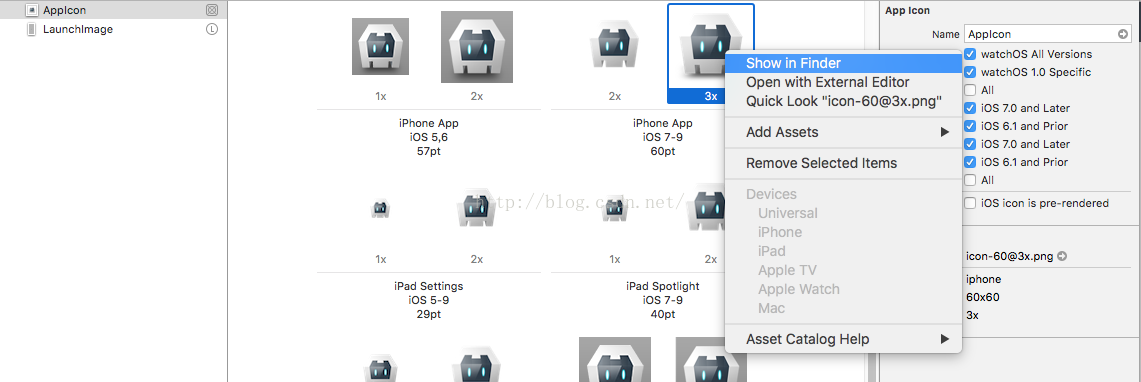The width and height of the screenshot is (1141, 382).
Task: Click the Mac device menu option
Action: [x=771, y=308]
